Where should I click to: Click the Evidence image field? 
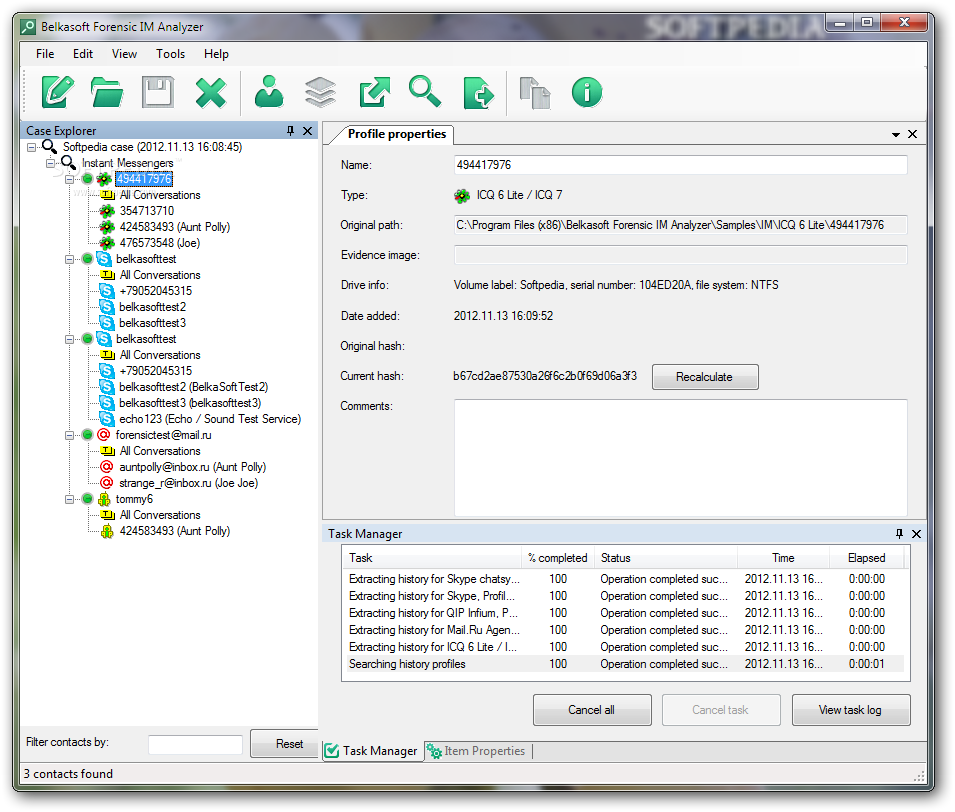tap(681, 255)
